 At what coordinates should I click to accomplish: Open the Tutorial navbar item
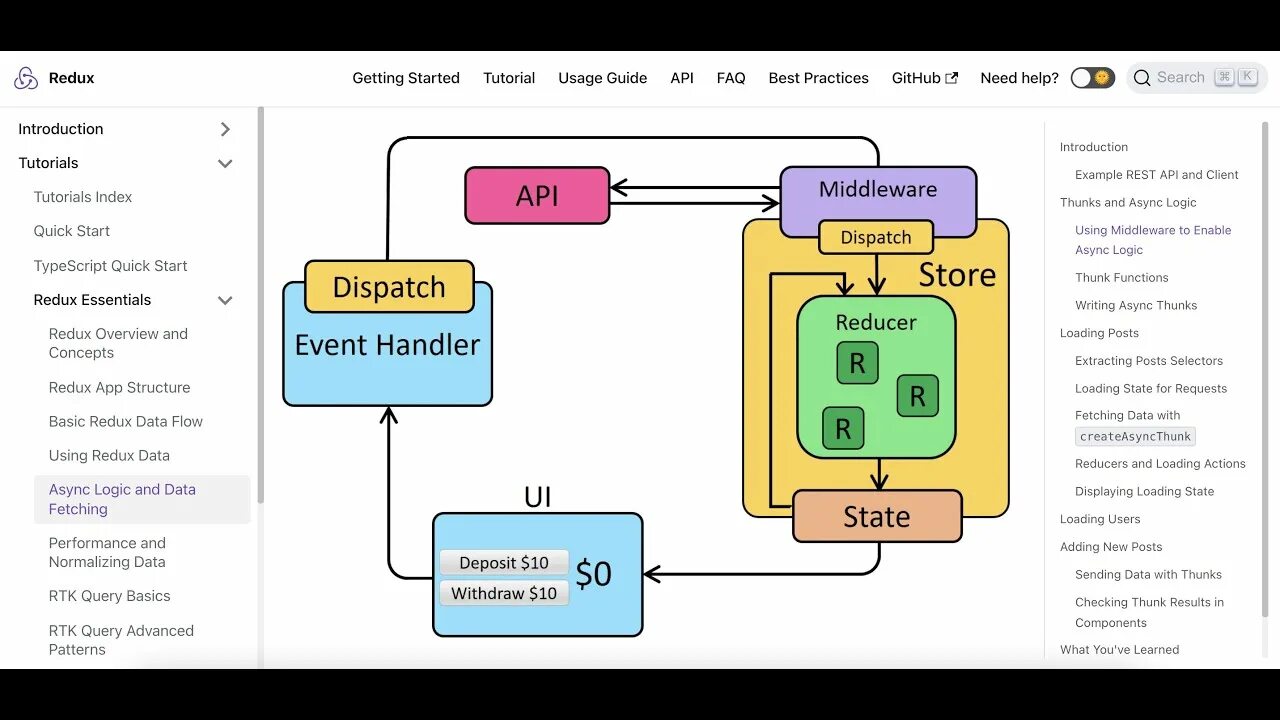(x=509, y=78)
